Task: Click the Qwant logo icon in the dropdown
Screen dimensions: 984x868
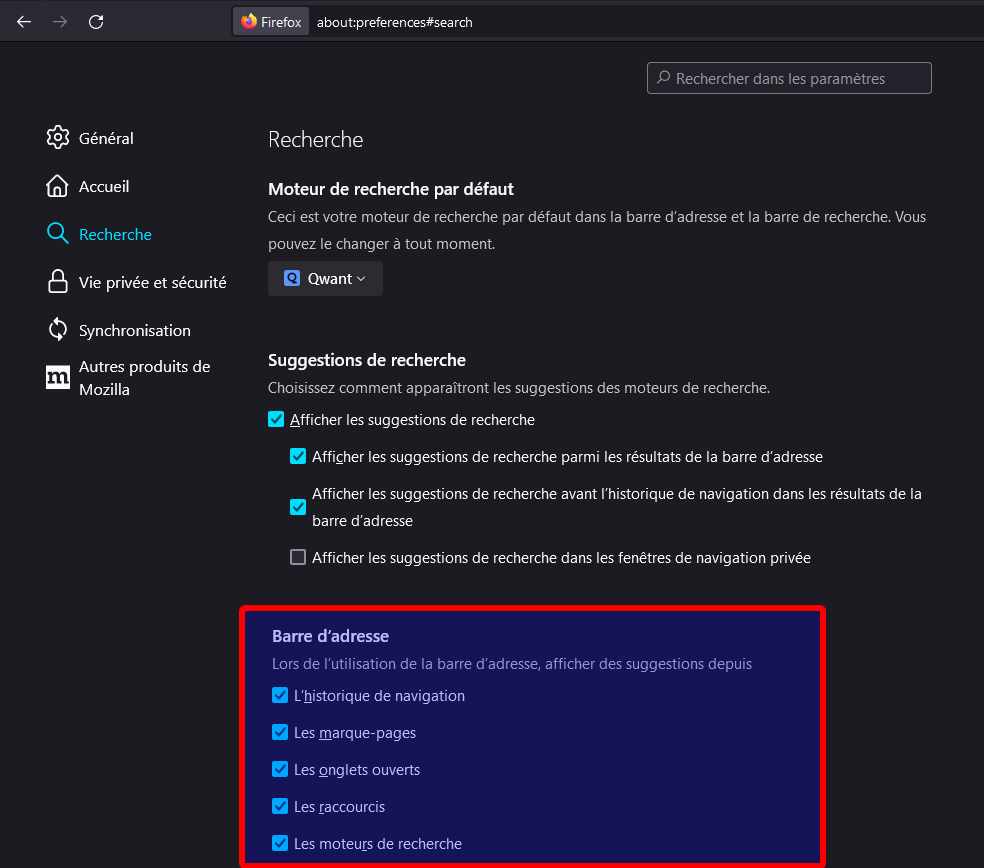Action: (x=292, y=278)
